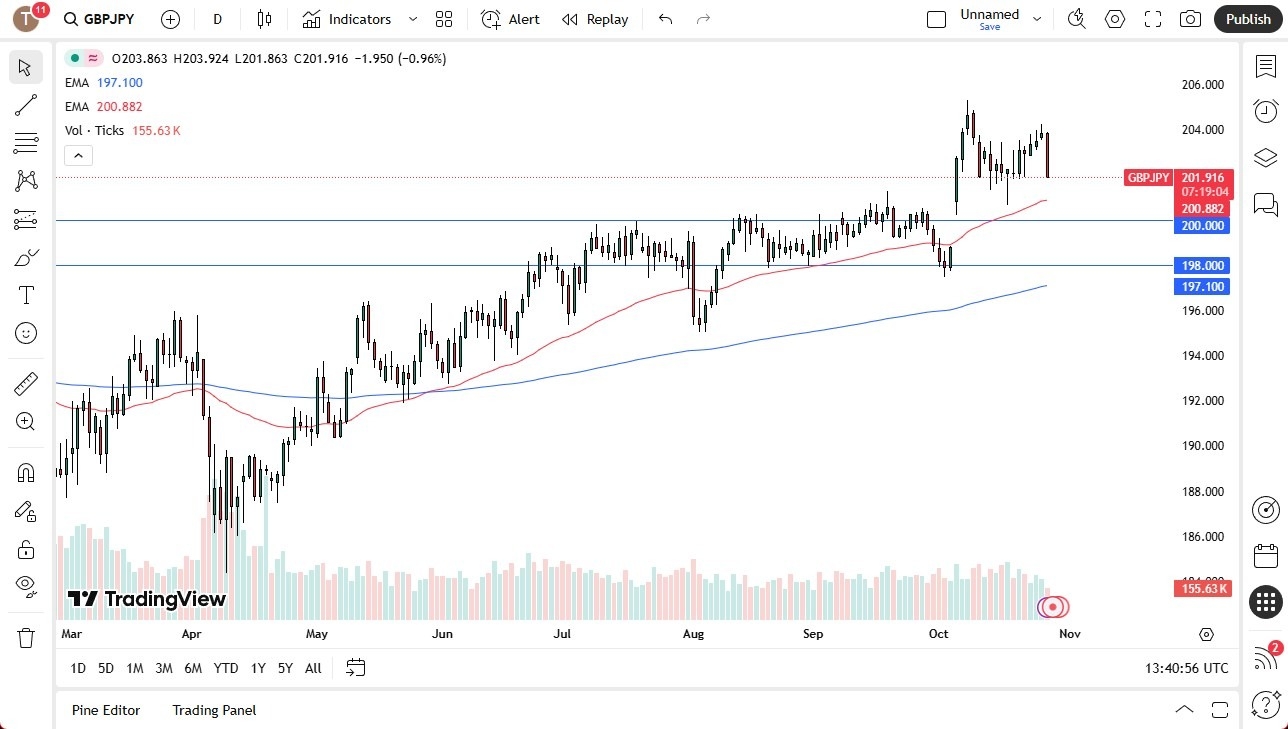Viewport: 1288px width, 729px height.
Task: Open the Object Tree layers panel
Action: [1265, 157]
